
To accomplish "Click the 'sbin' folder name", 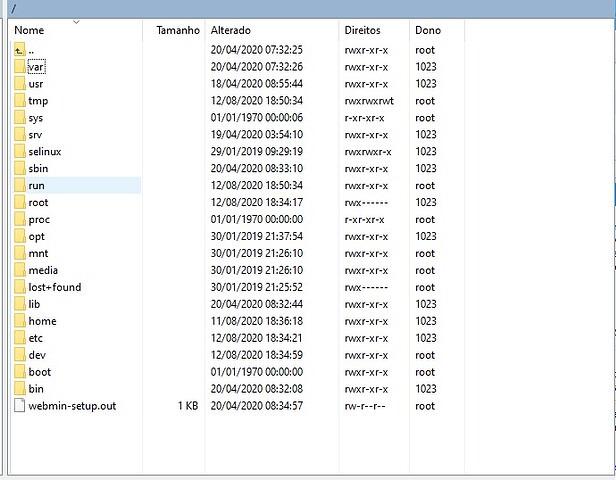I will (x=38, y=169).
